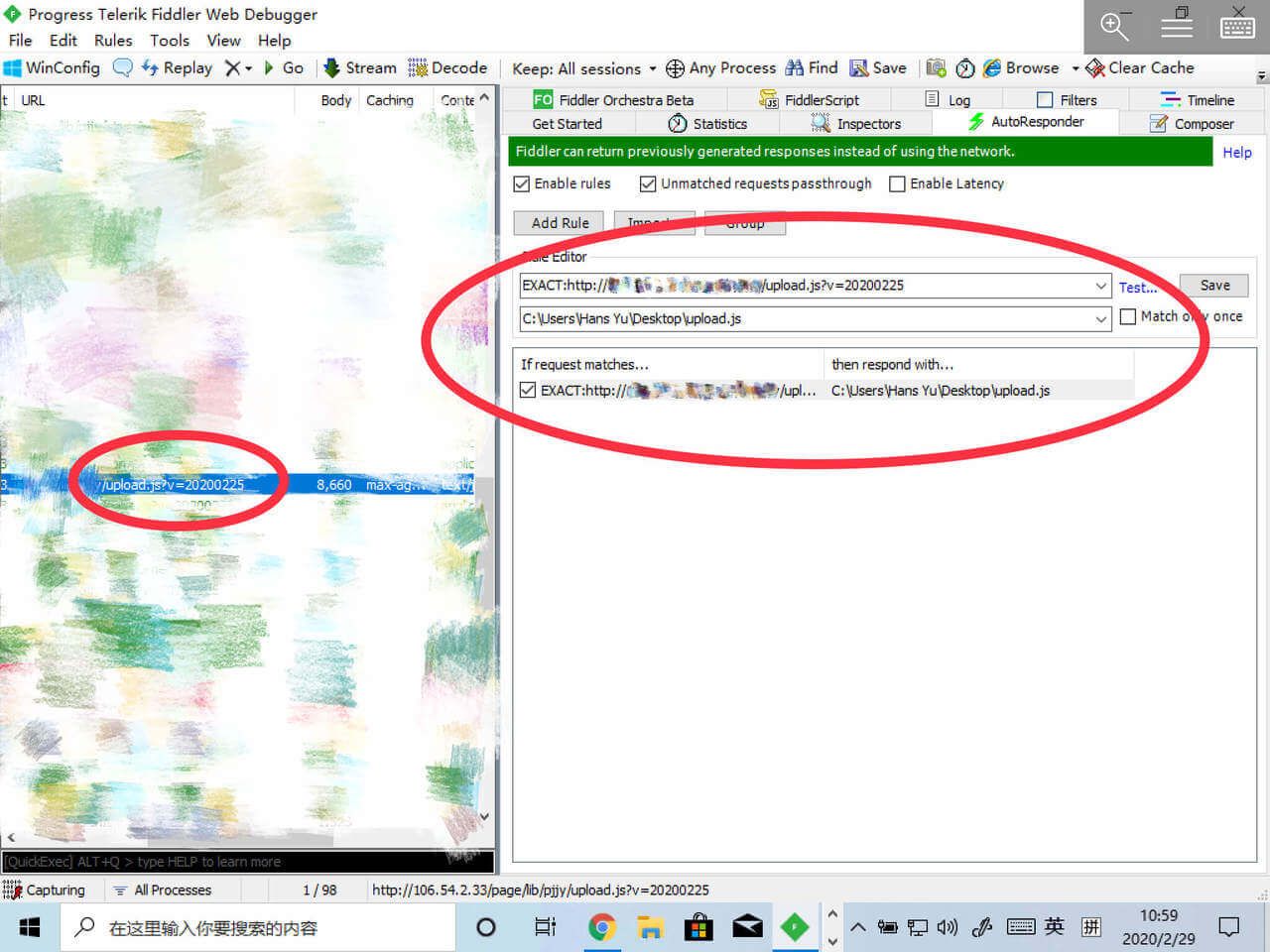Save sessions via toolbar Save
The image size is (1270, 952).
click(x=878, y=67)
